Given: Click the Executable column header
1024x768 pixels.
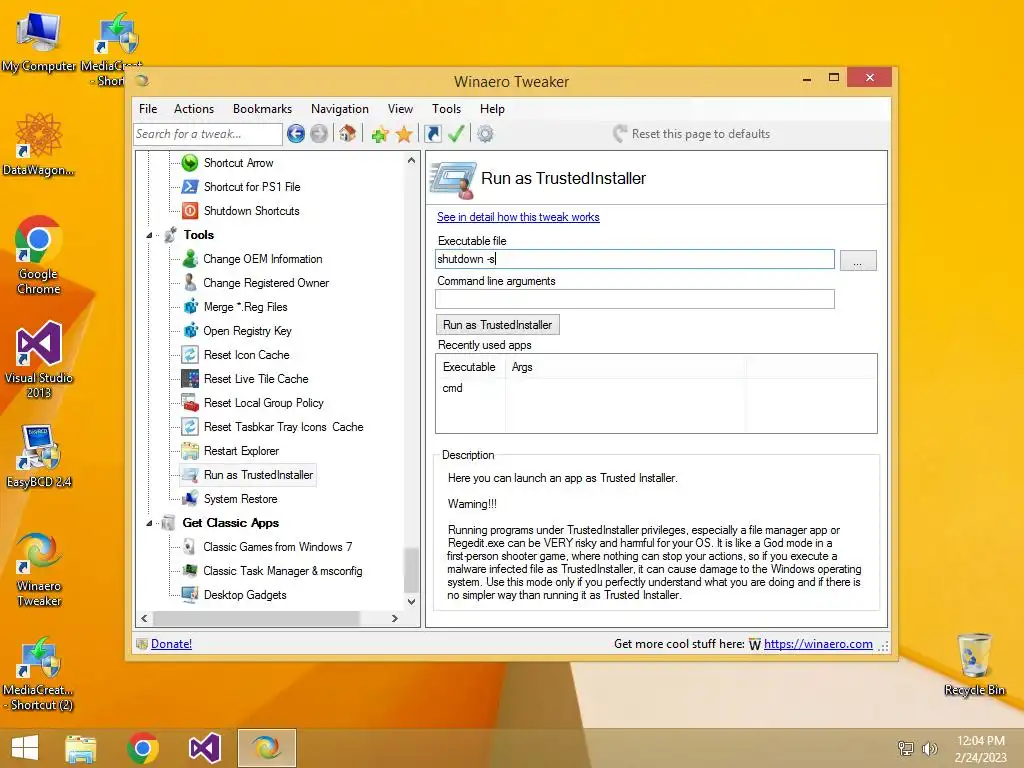Looking at the screenshot, I should 470,367.
